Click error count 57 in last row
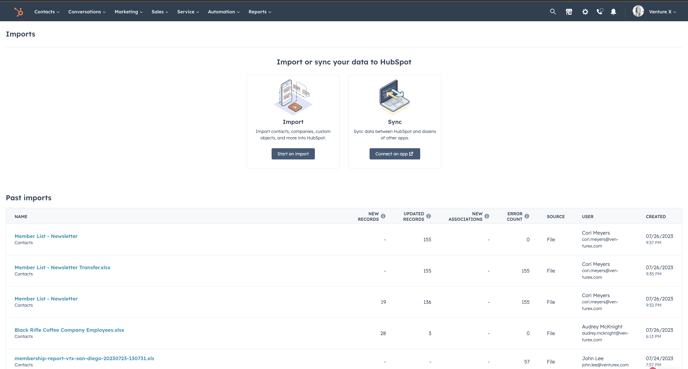 pos(527,362)
